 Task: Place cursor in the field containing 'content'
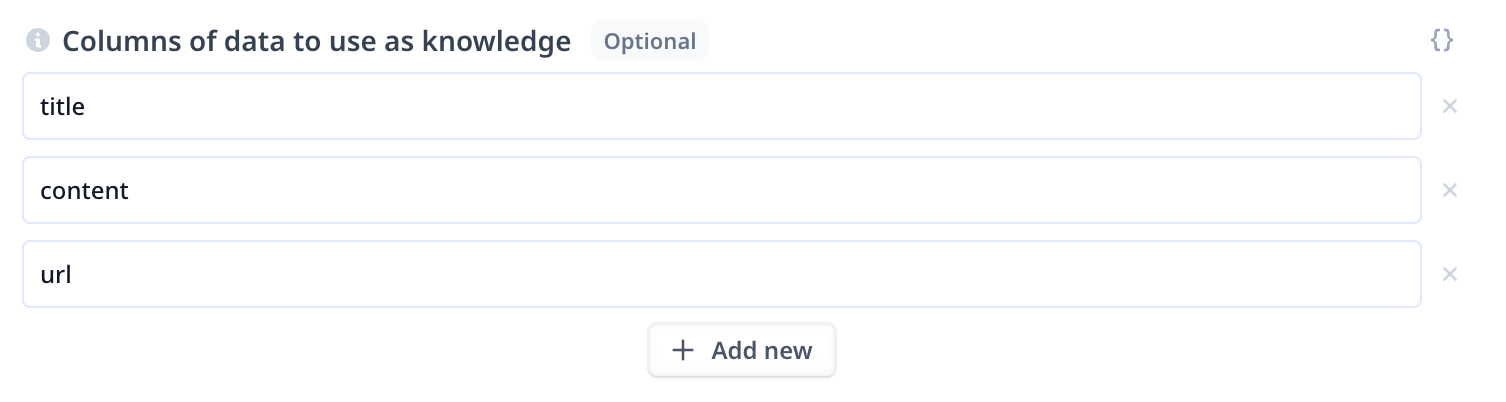722,190
